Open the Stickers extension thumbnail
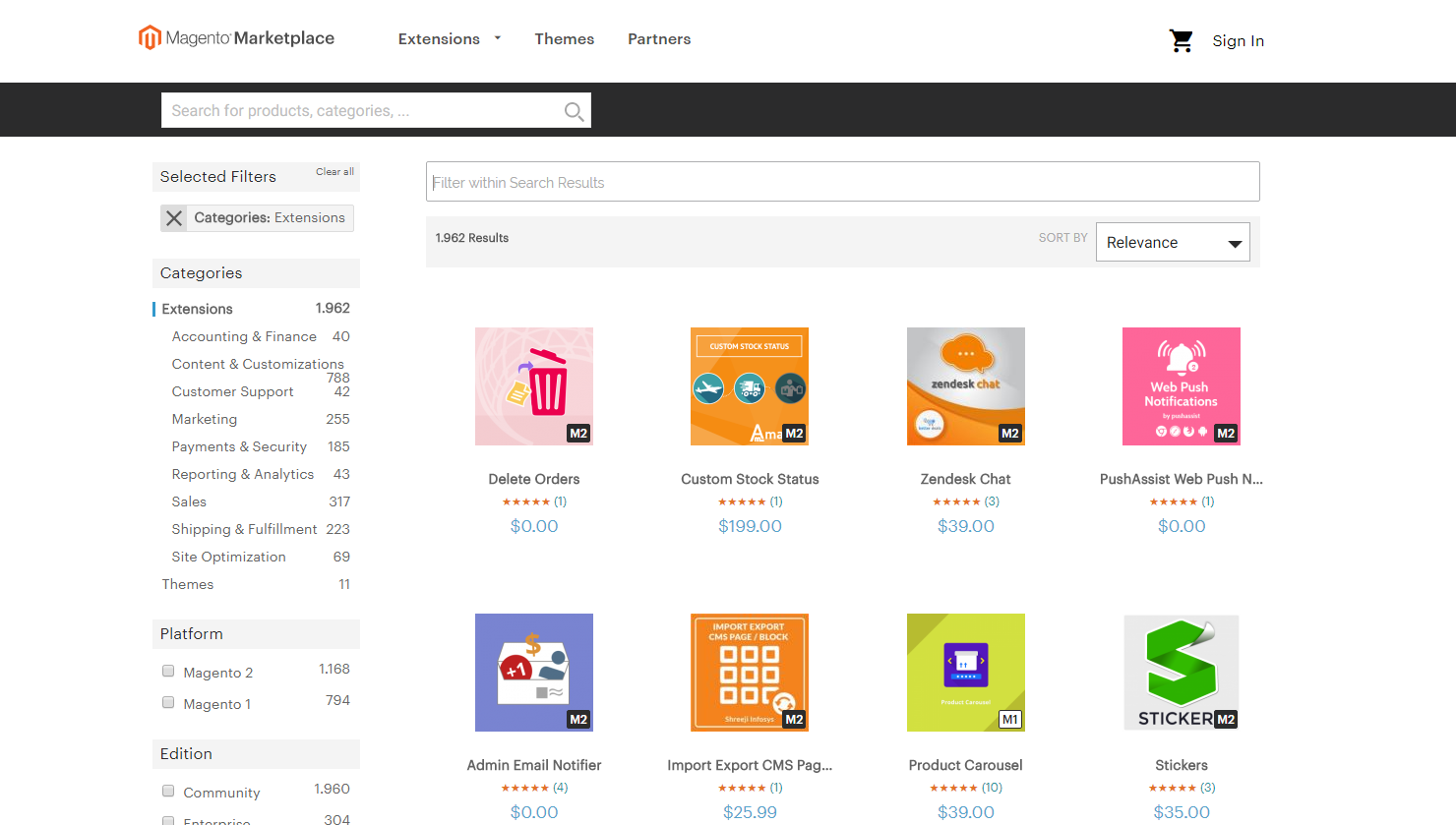Image resolution: width=1456 pixels, height=825 pixels. (1181, 673)
